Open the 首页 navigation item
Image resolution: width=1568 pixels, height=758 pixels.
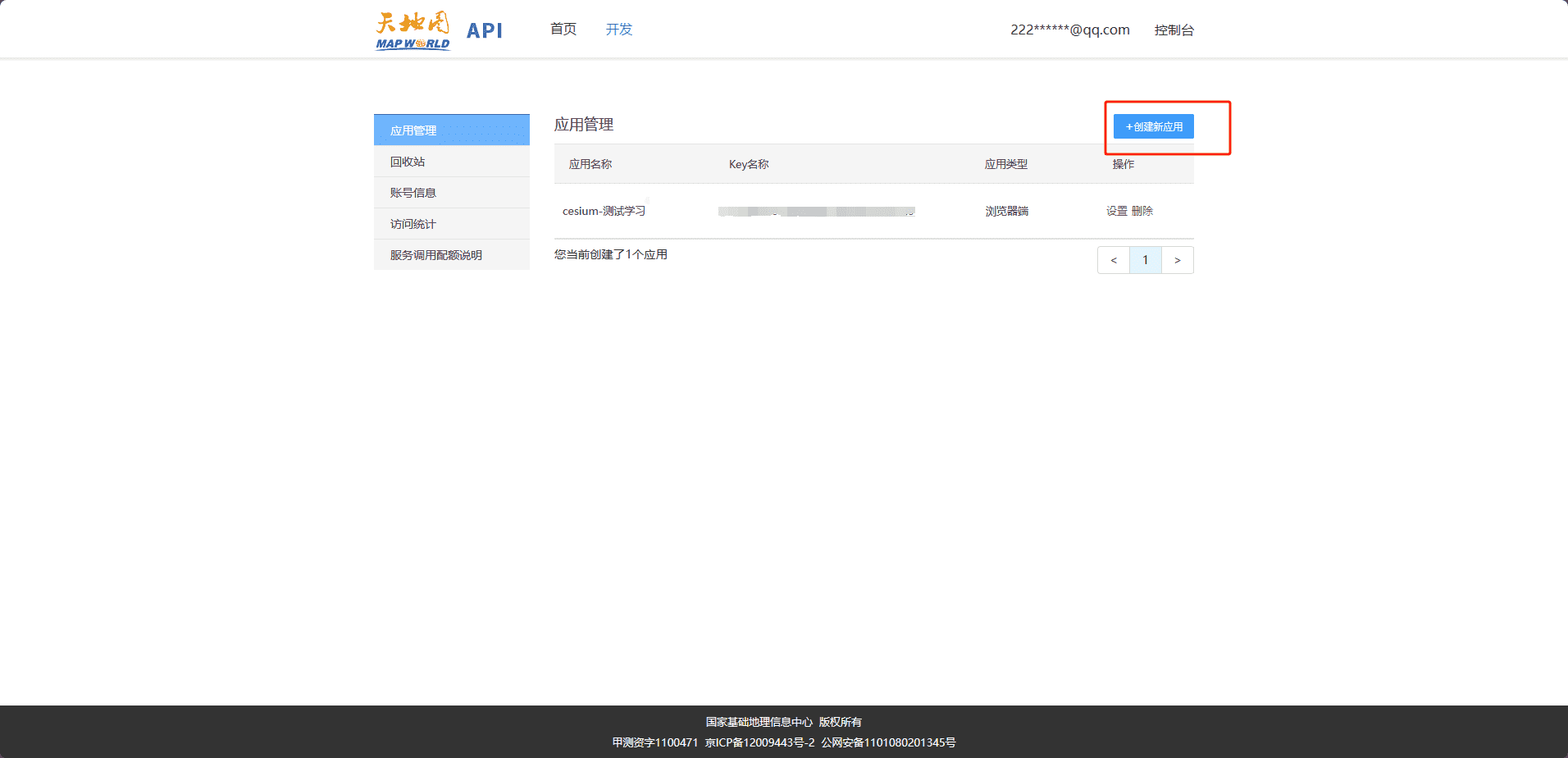563,30
